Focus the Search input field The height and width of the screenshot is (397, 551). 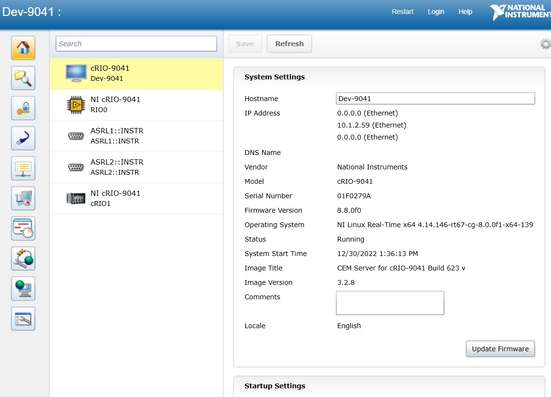(136, 44)
